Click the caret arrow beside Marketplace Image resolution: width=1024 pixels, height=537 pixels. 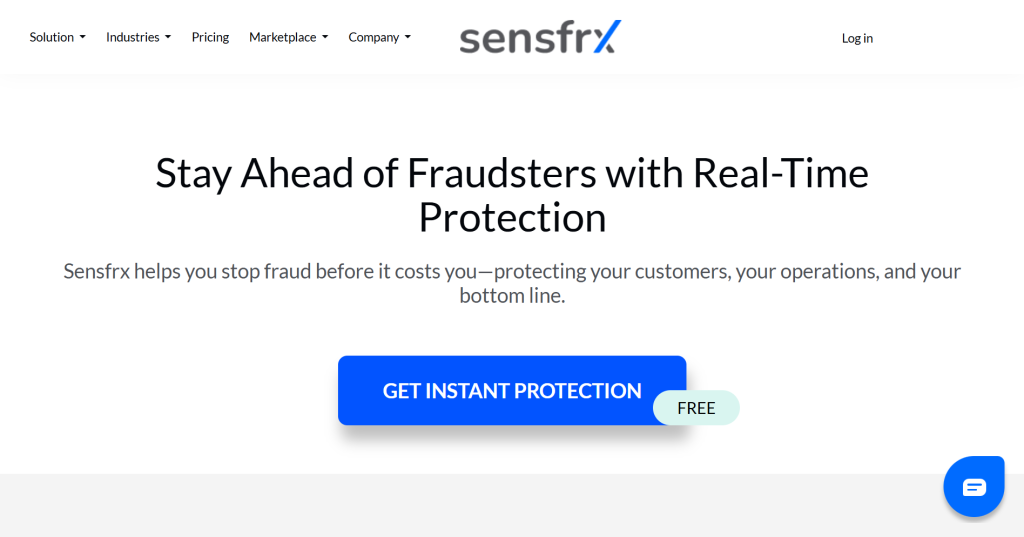[x=325, y=38]
